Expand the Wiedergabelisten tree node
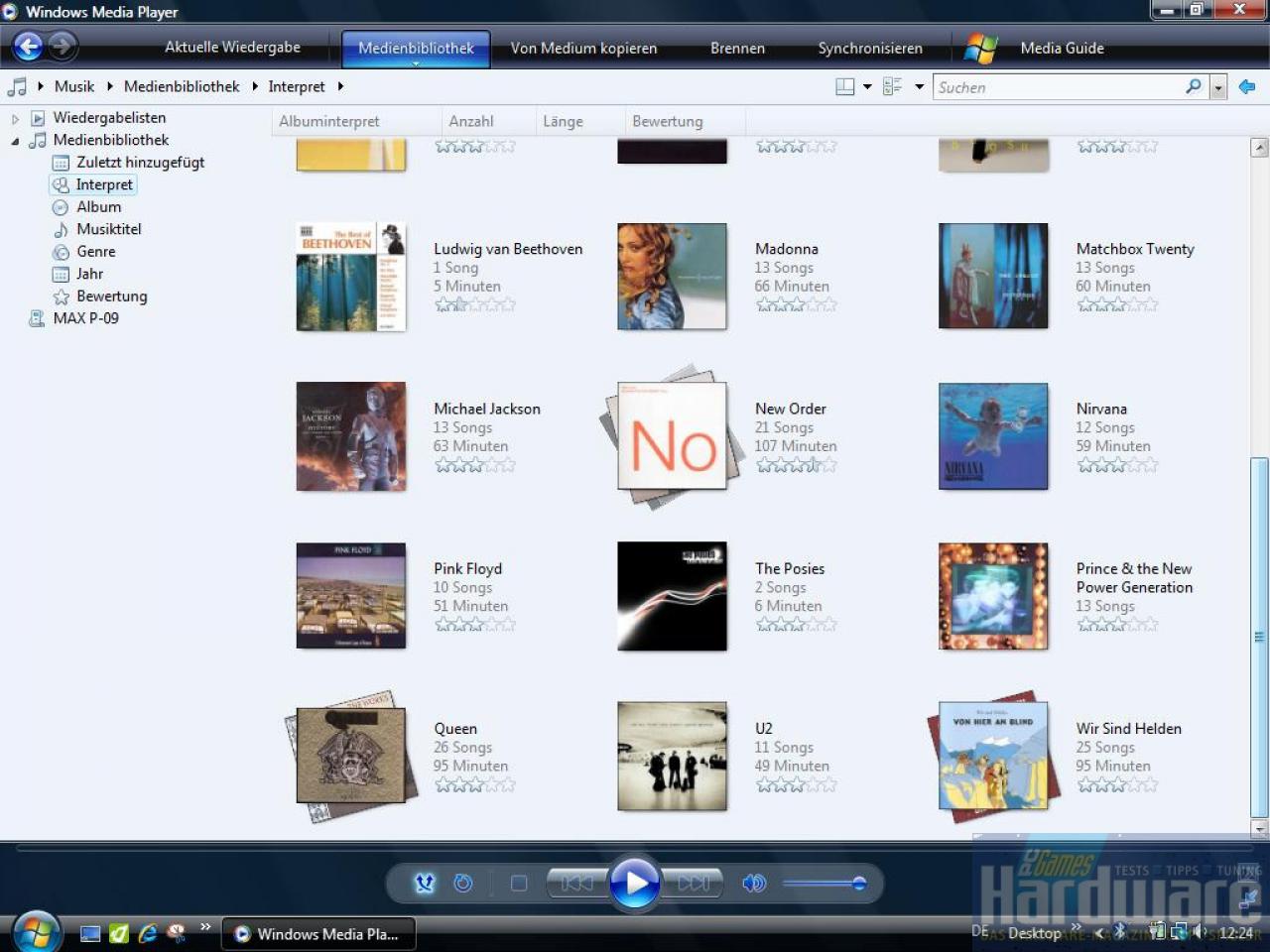 point(15,118)
